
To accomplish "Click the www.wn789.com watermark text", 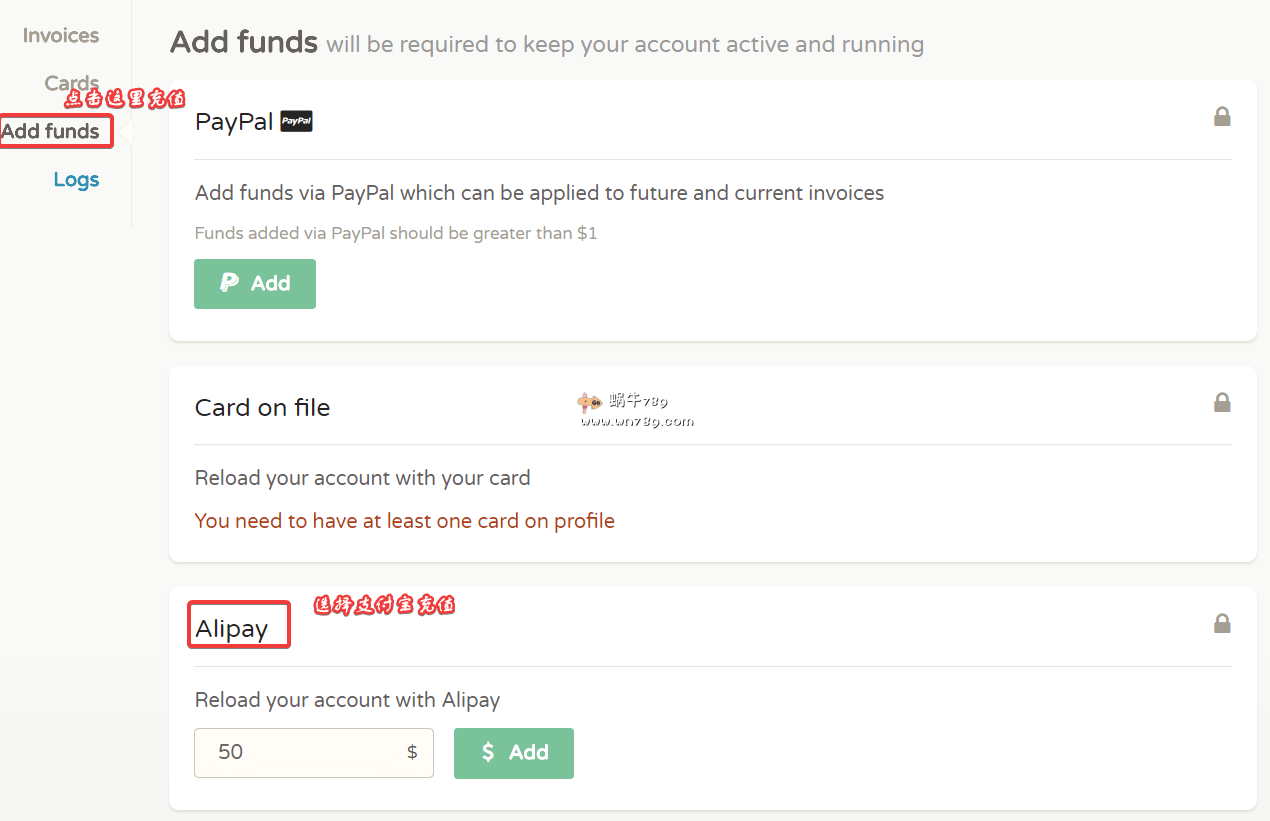I will tap(637, 421).
